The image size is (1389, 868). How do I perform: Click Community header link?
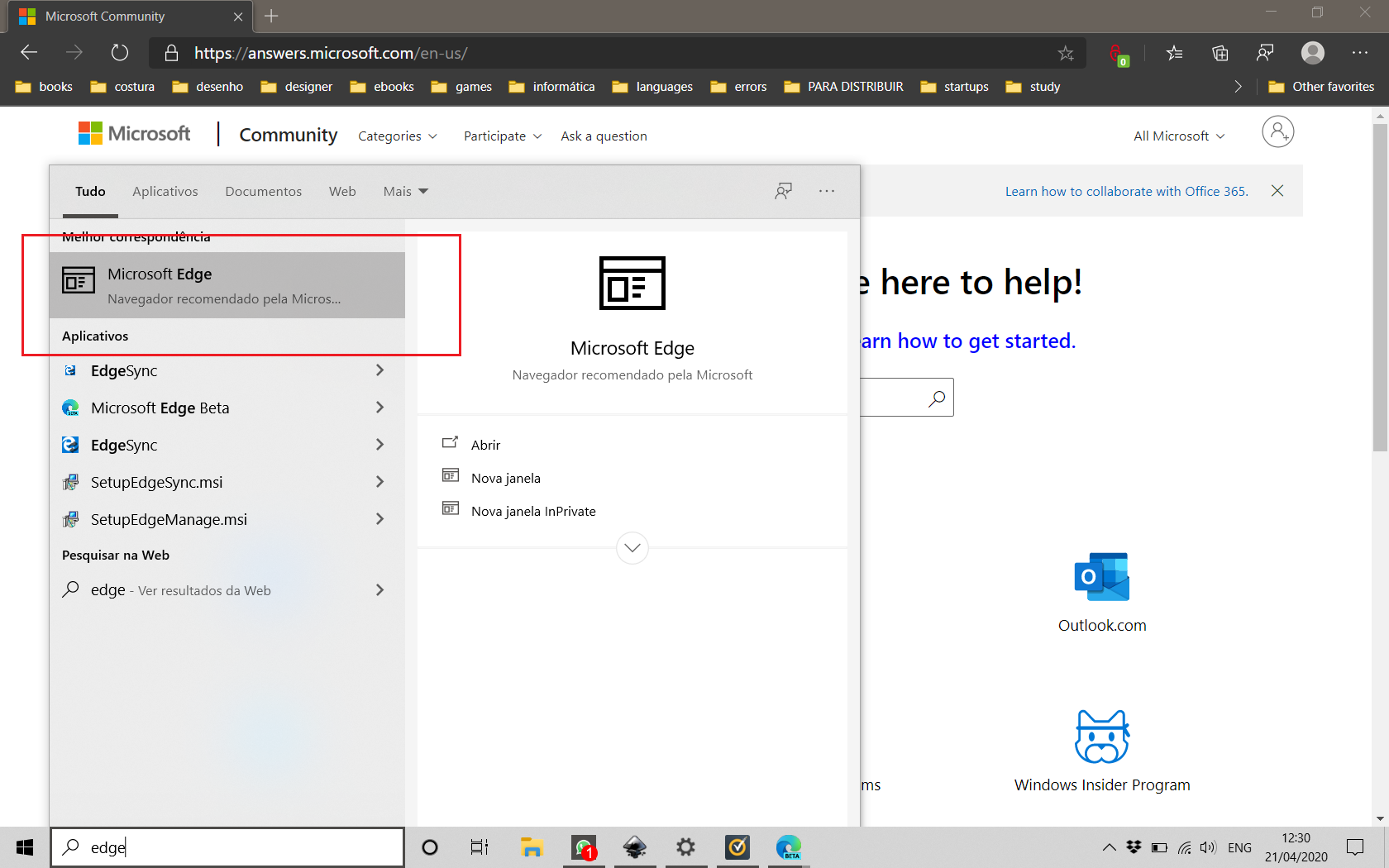pyautogui.click(x=288, y=135)
